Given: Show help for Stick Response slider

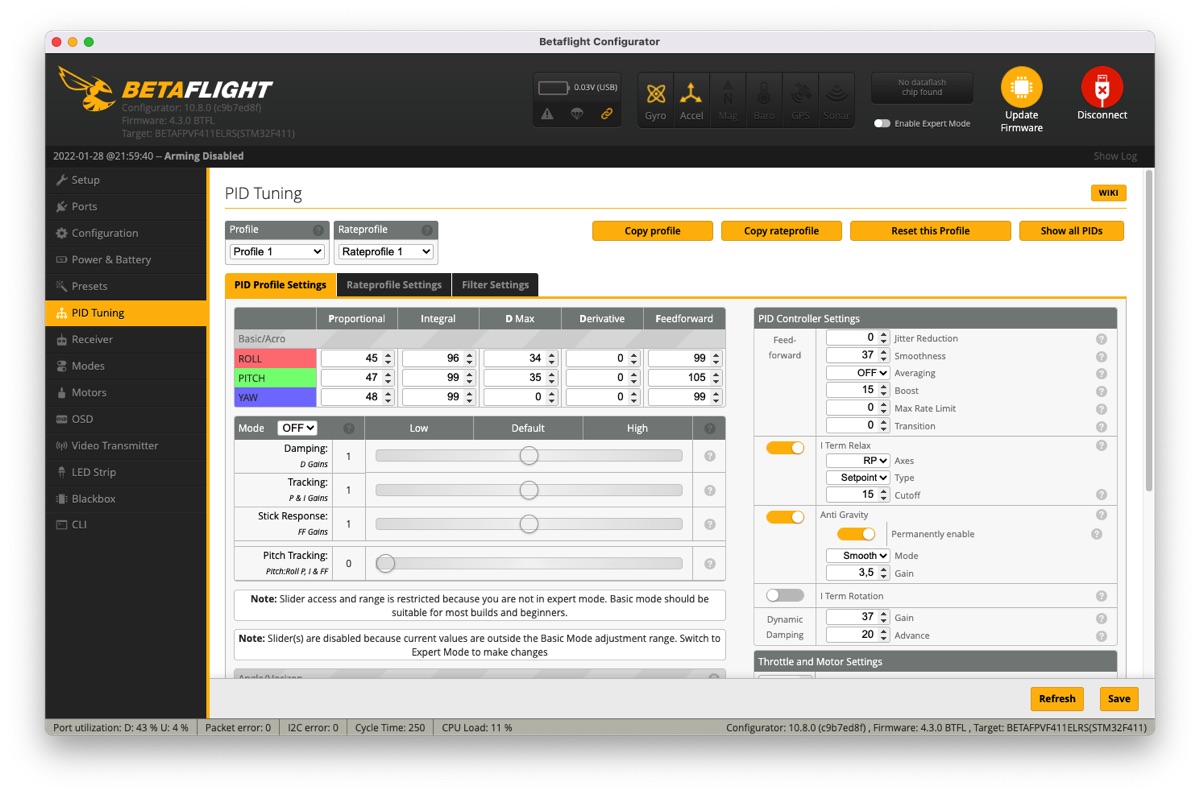Looking at the screenshot, I should [x=709, y=524].
